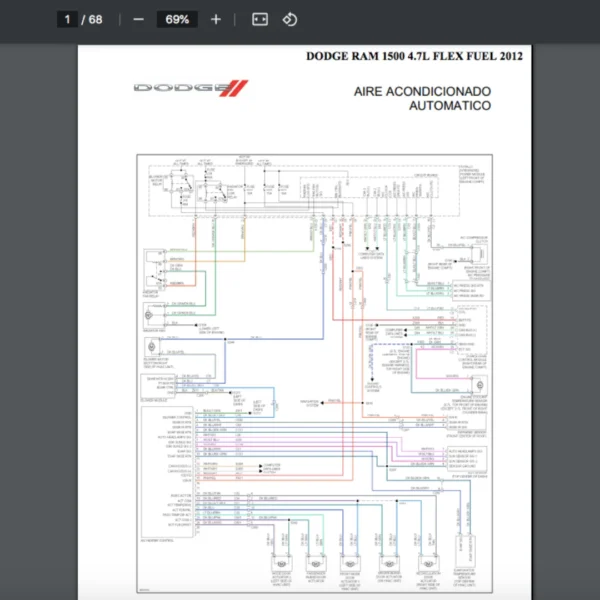
Task: Click the word AUTOMATICO in the heading
Action: (450, 105)
